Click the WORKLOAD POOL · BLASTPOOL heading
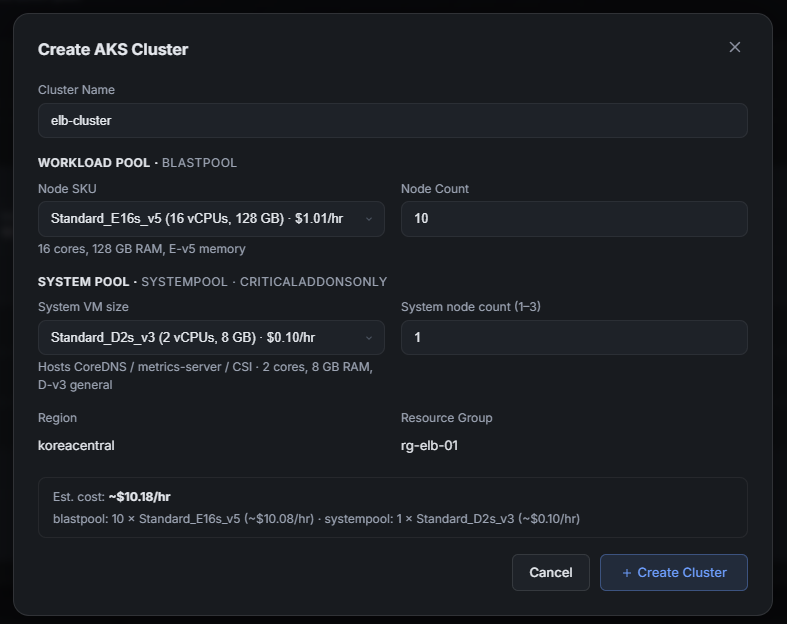 coord(138,163)
